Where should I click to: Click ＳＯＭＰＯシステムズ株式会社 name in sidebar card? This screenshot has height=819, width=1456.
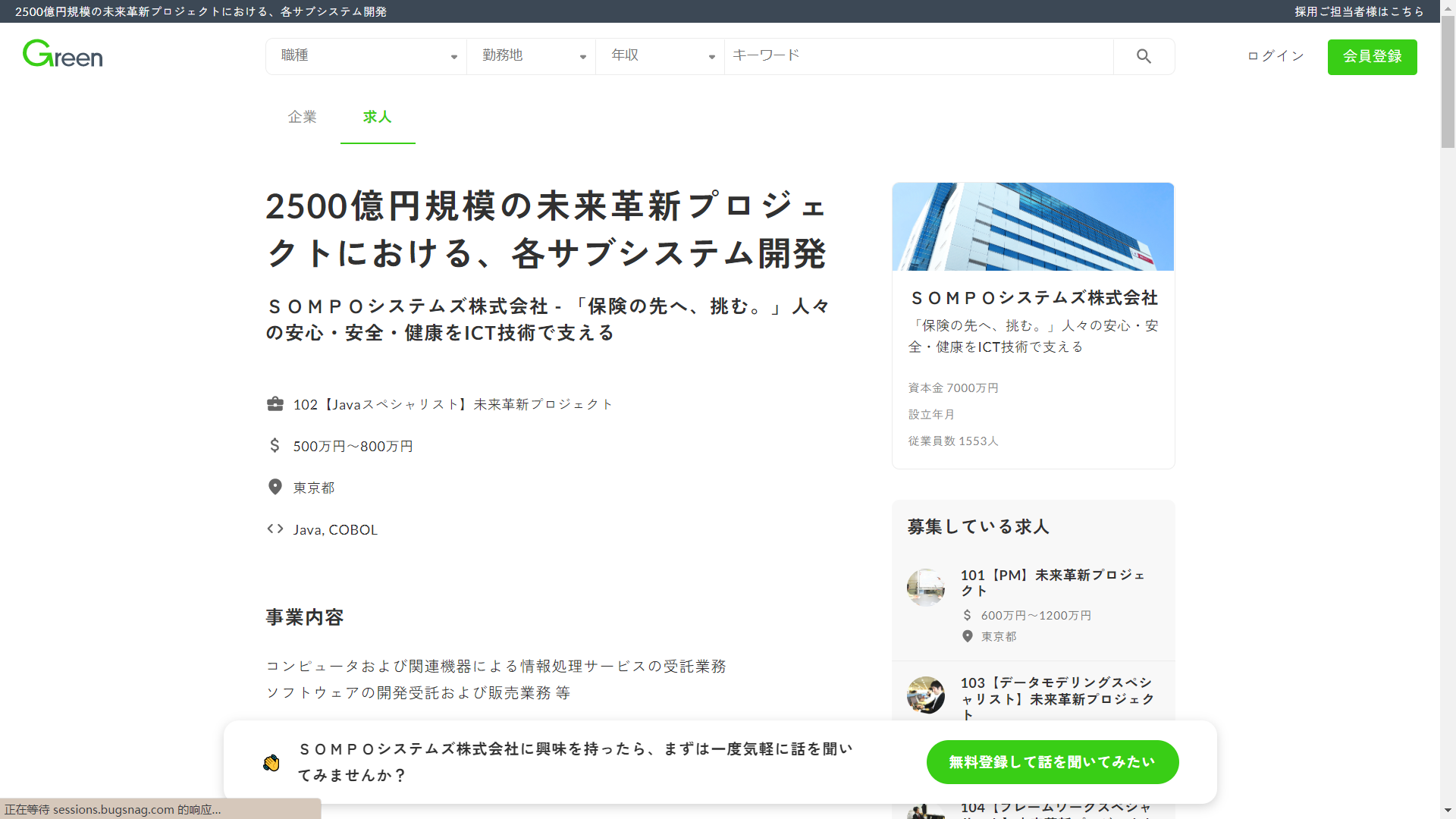click(1034, 297)
